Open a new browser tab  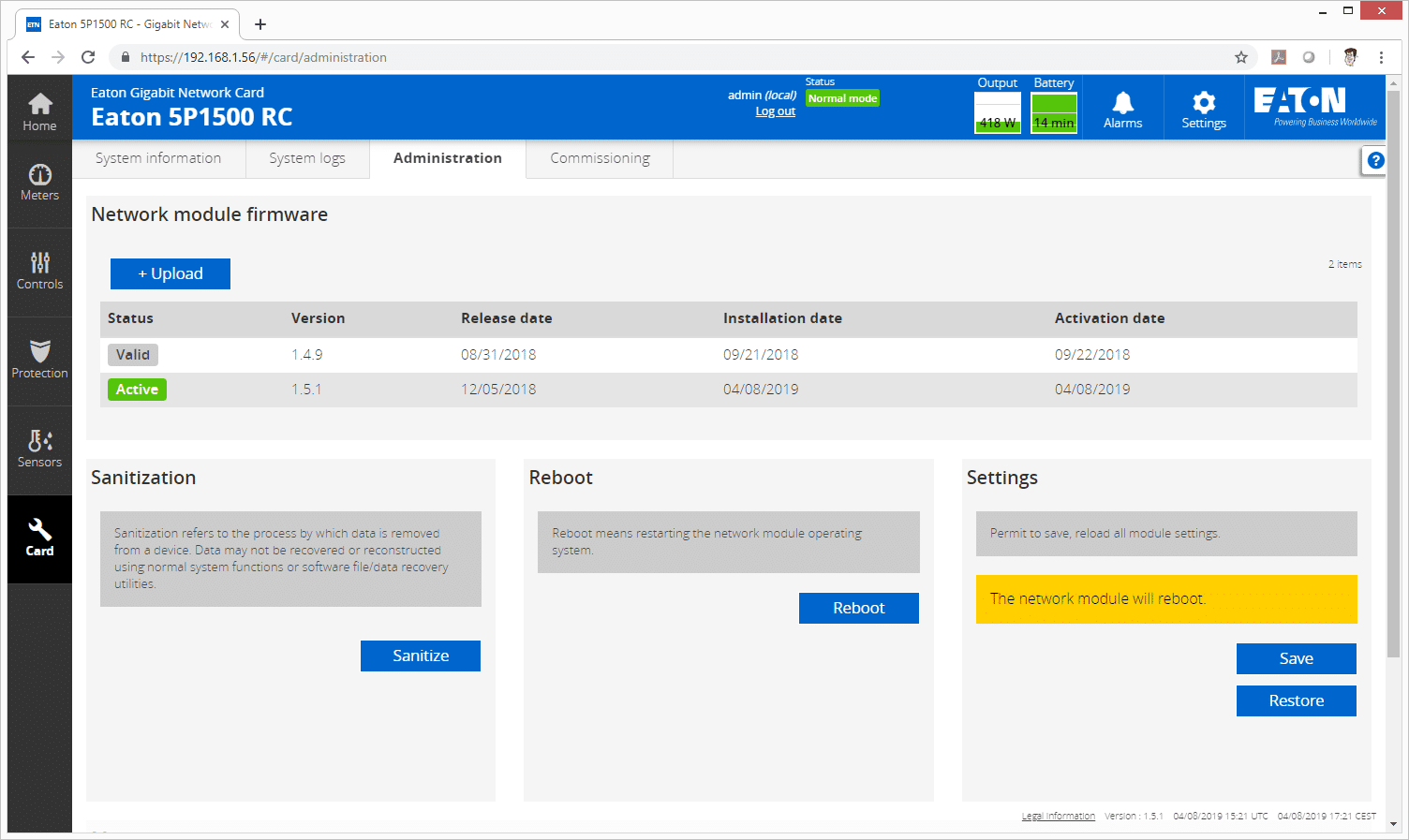pyautogui.click(x=260, y=24)
